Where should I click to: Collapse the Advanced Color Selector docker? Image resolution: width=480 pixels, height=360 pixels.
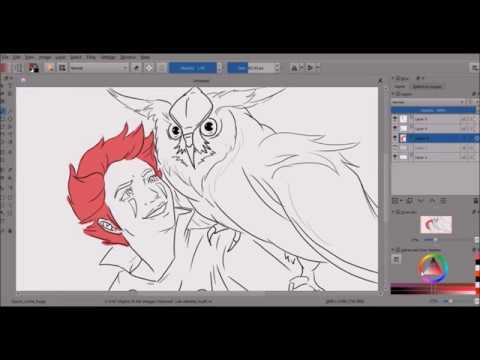393,249
